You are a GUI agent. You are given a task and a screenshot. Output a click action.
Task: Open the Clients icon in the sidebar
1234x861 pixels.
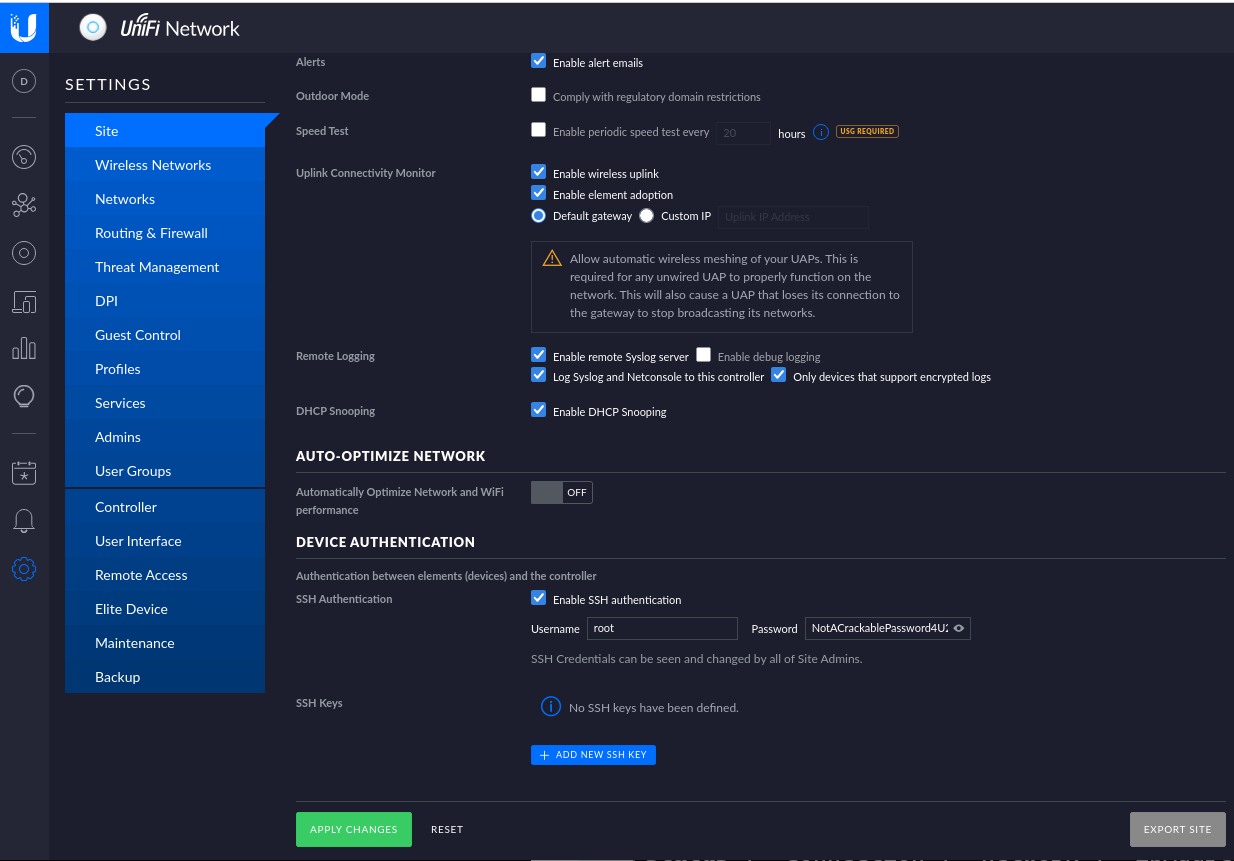24,301
